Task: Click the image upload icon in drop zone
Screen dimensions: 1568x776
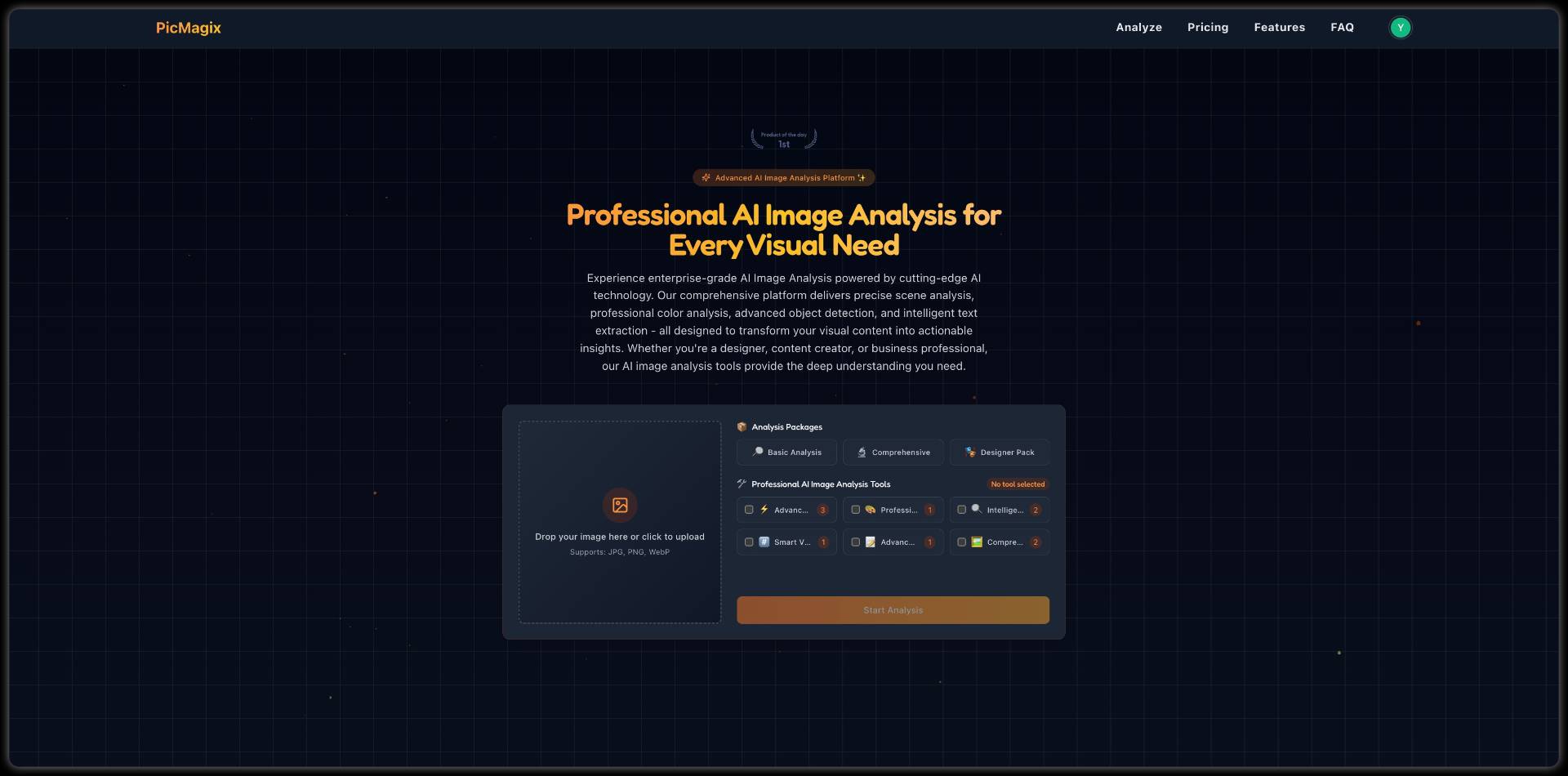Action: tap(620, 505)
